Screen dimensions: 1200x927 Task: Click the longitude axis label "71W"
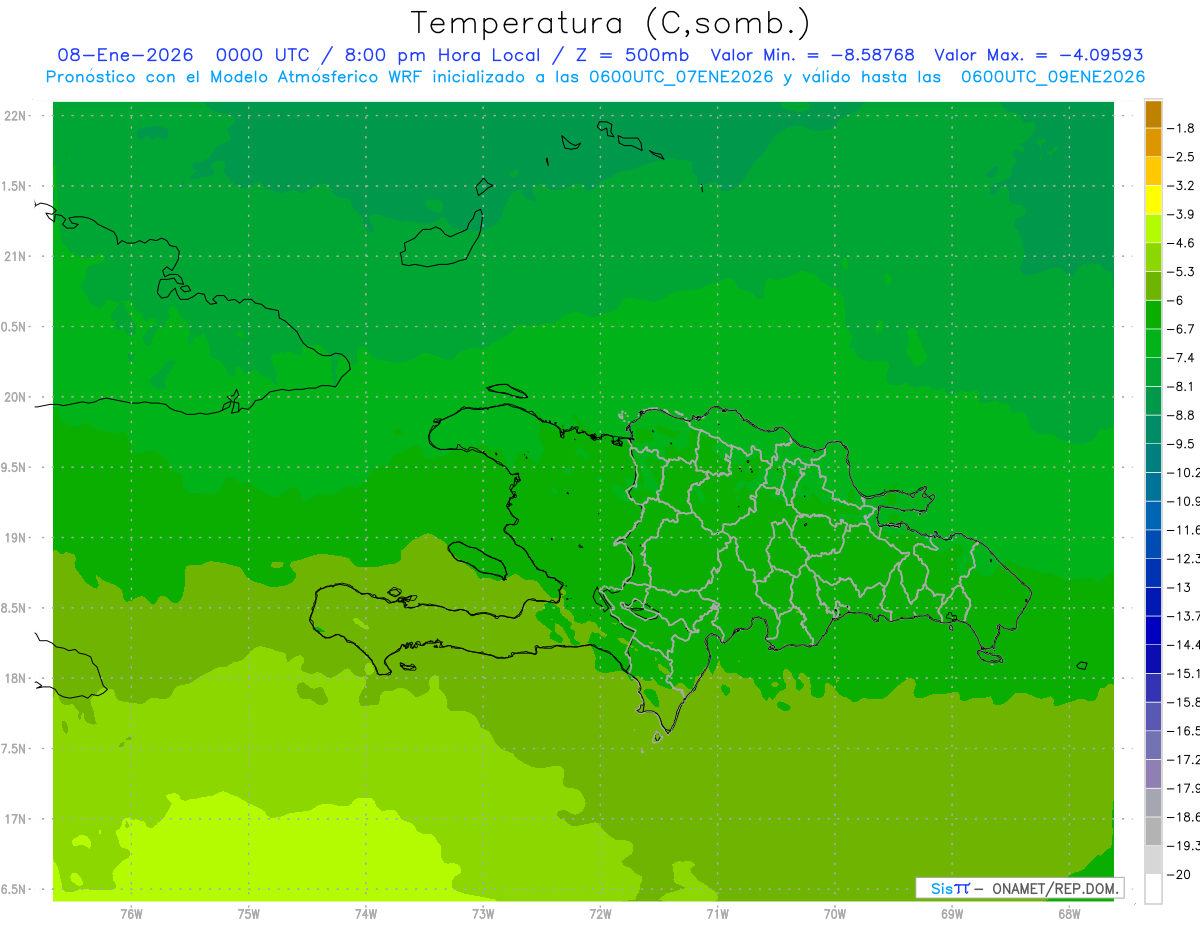coord(717,914)
